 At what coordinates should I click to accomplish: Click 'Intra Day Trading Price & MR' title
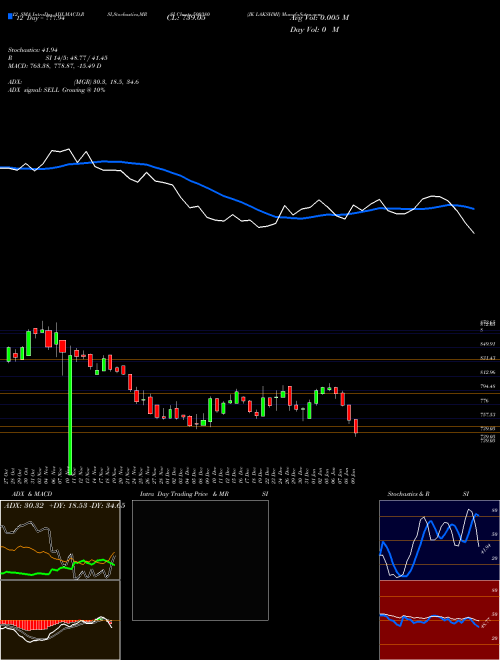184,494
